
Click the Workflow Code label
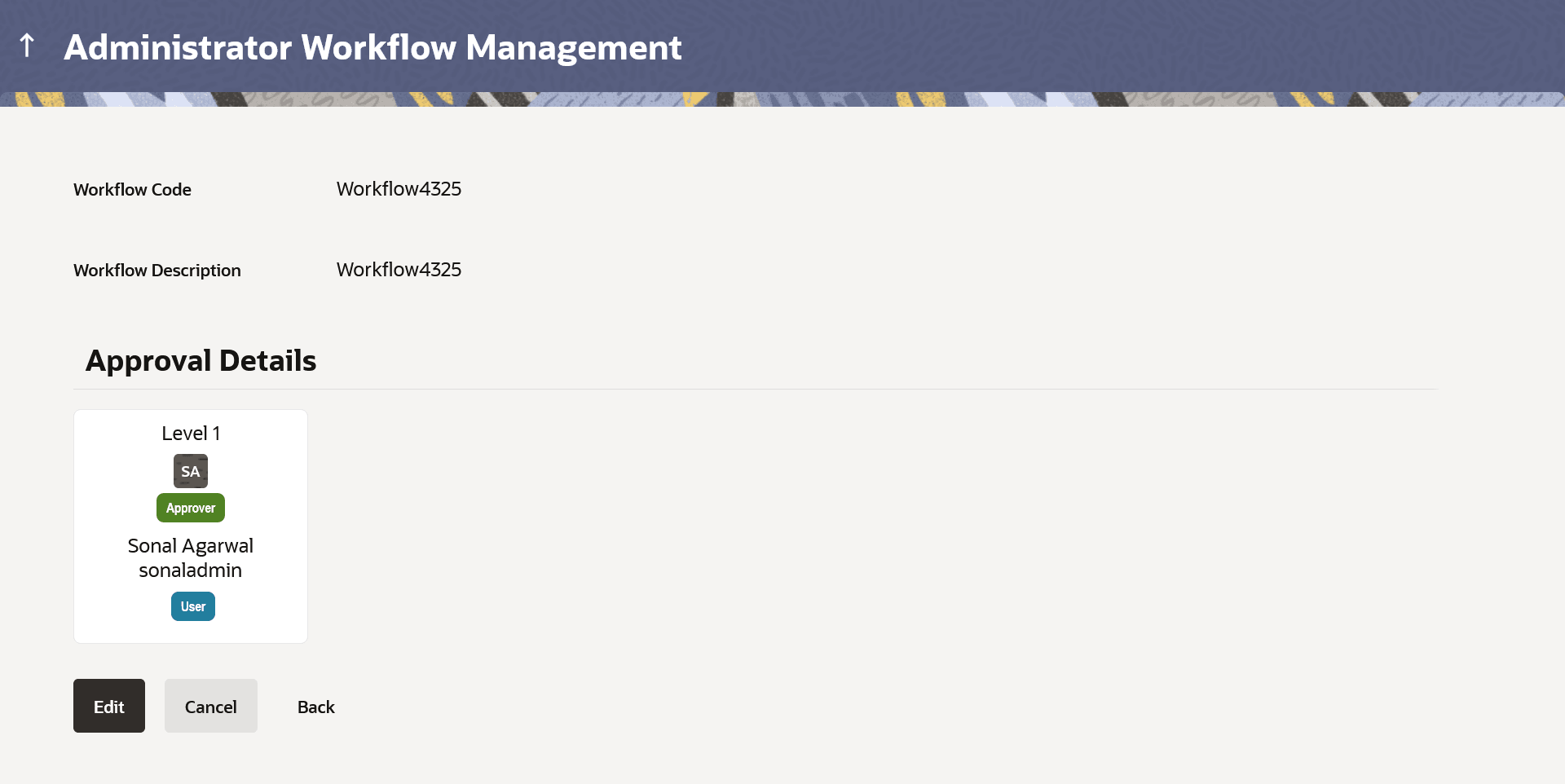pyautogui.click(x=132, y=189)
